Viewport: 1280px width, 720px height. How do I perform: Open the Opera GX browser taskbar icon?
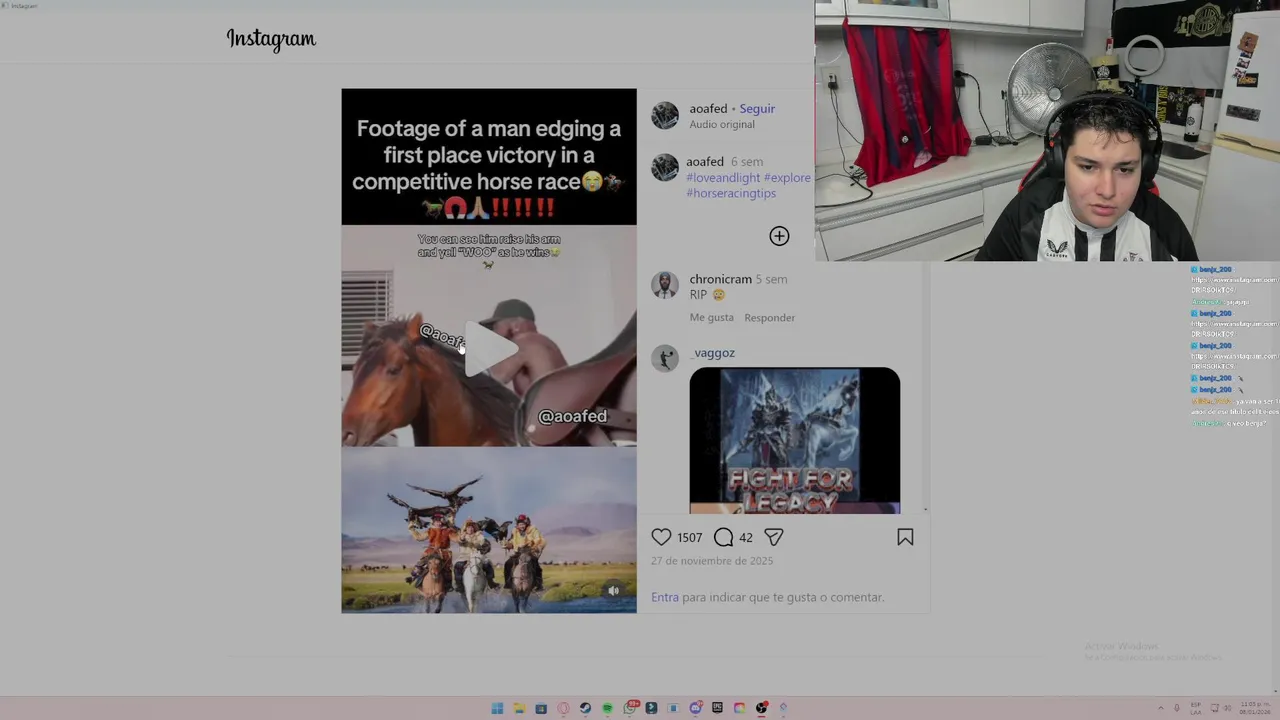(x=563, y=708)
